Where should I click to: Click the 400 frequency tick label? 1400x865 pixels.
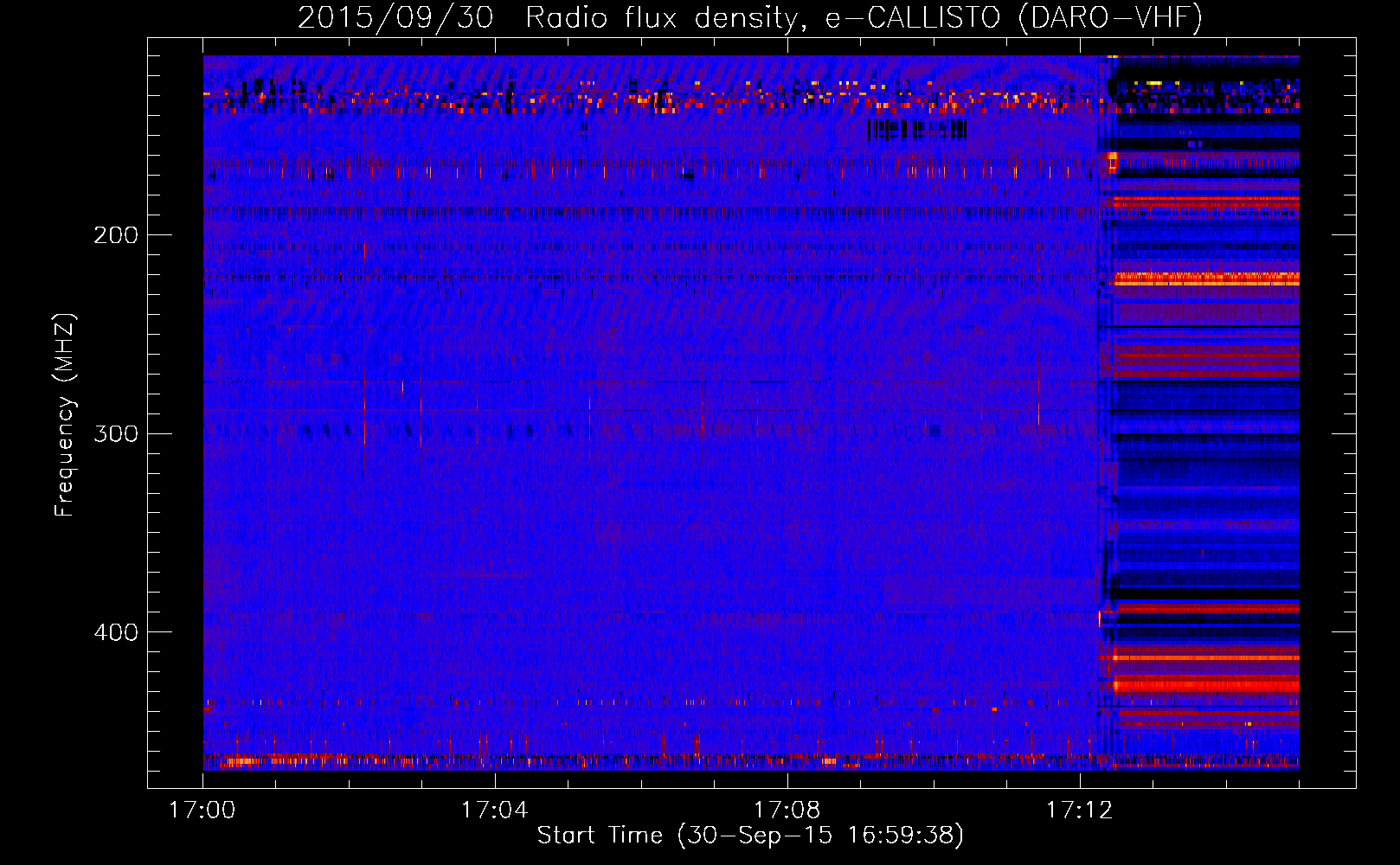pyautogui.click(x=116, y=632)
